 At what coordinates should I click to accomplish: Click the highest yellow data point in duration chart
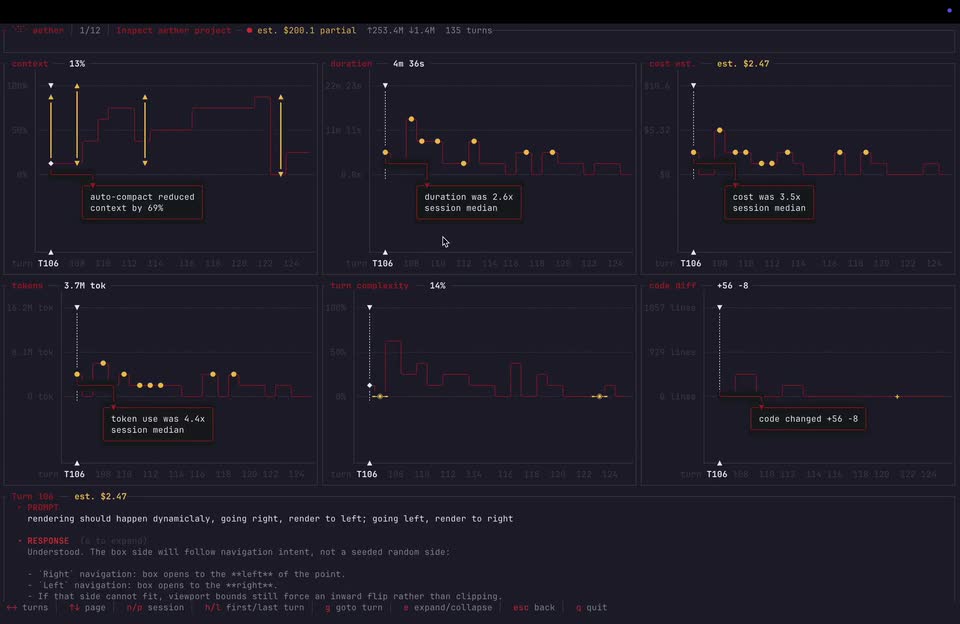[x=411, y=119]
